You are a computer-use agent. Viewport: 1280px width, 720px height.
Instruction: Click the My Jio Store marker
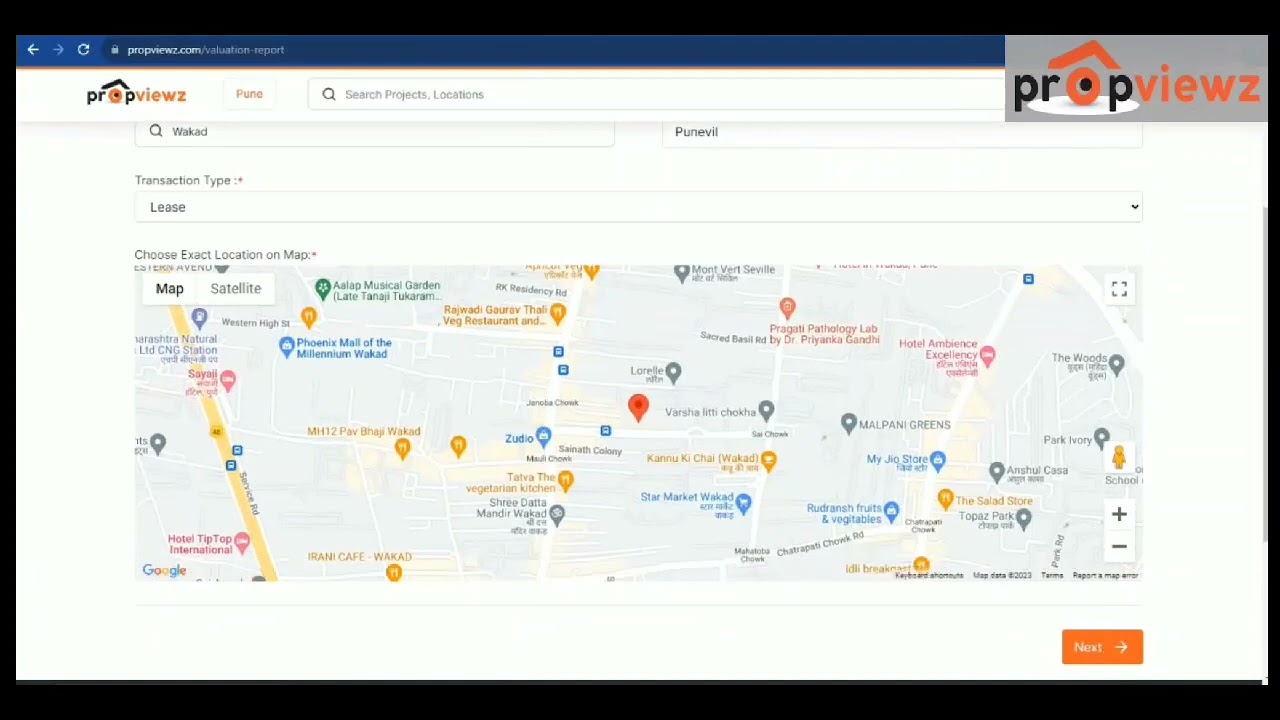pyautogui.click(x=937, y=460)
